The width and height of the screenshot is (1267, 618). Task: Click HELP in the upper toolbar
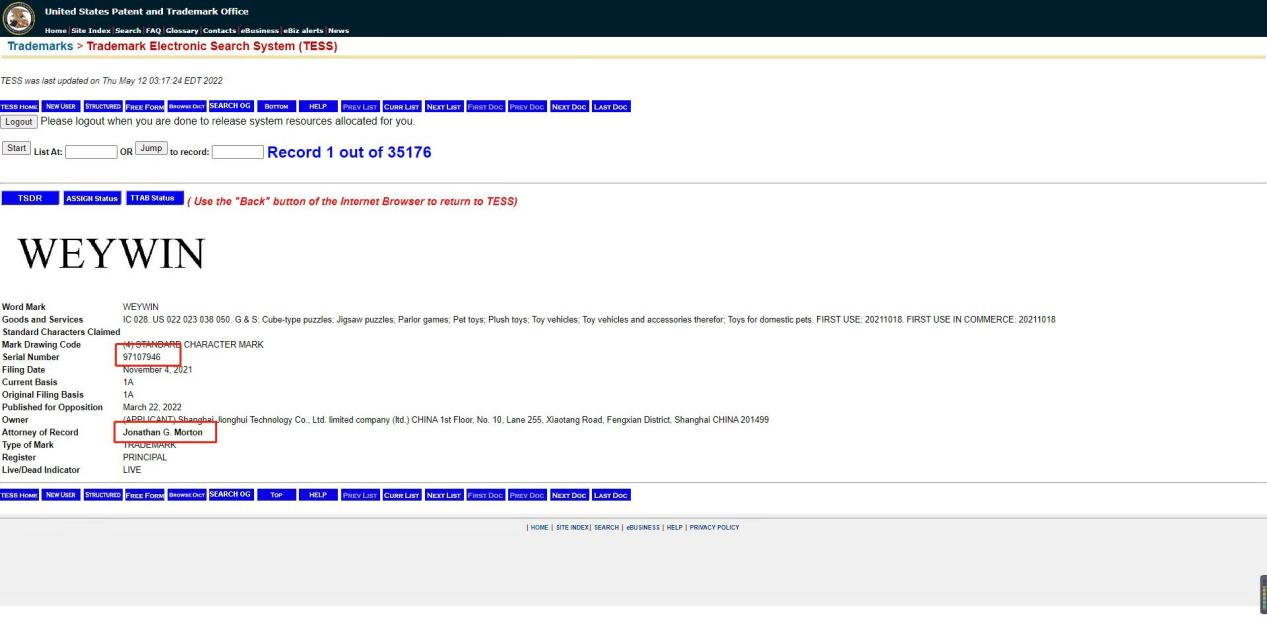(x=318, y=107)
